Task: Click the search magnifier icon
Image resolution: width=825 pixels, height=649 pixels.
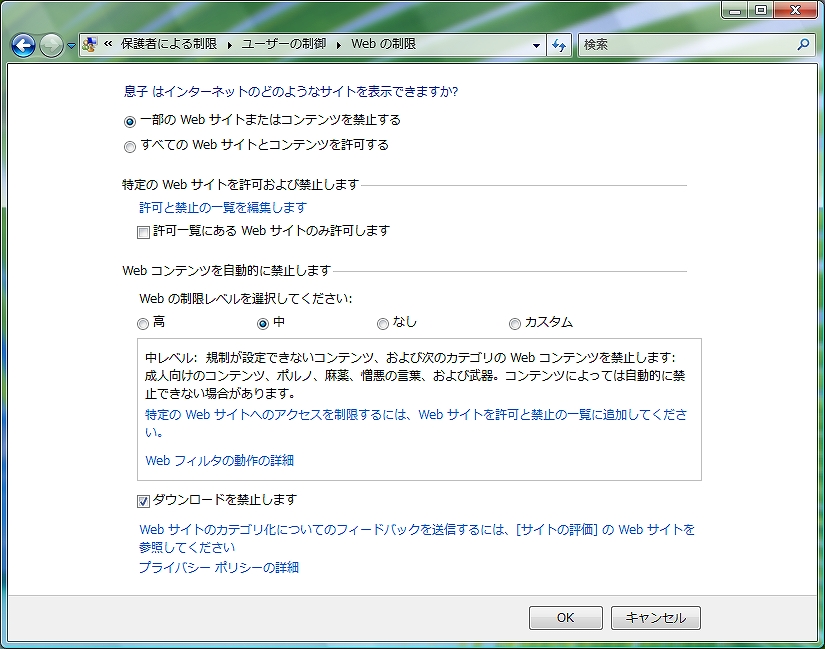Action: (802, 45)
